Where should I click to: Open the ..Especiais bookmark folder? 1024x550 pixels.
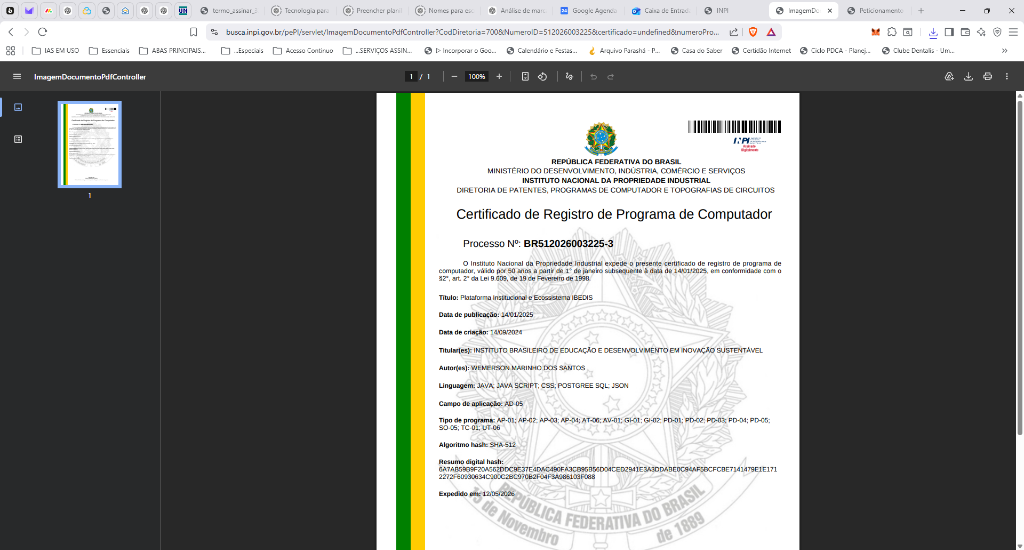[242, 50]
